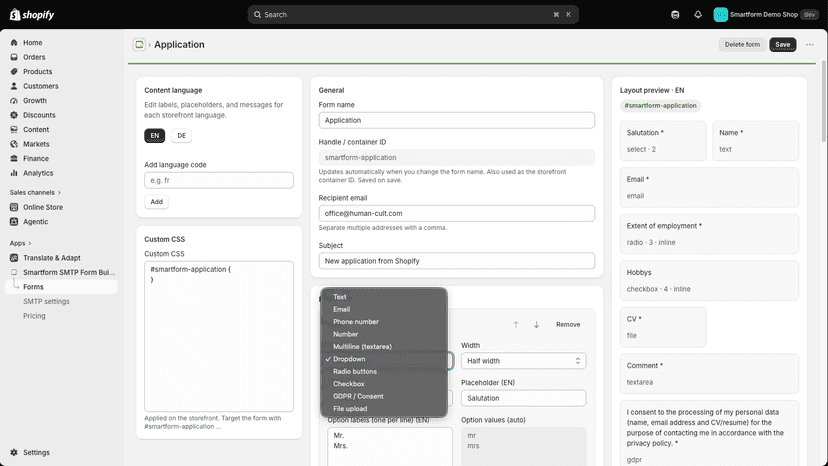Click the Add language code input
The width and height of the screenshot is (828, 466).
click(219, 180)
